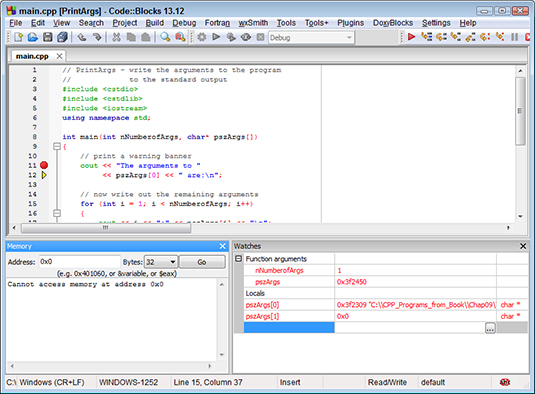This screenshot has width=535, height=394.
Task: Click the empty new watch name cell
Action: [289, 327]
